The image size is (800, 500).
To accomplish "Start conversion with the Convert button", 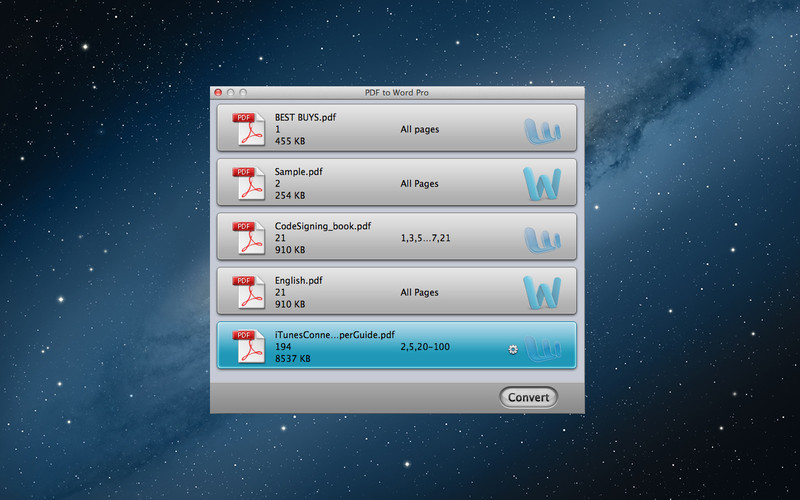I will [x=528, y=397].
